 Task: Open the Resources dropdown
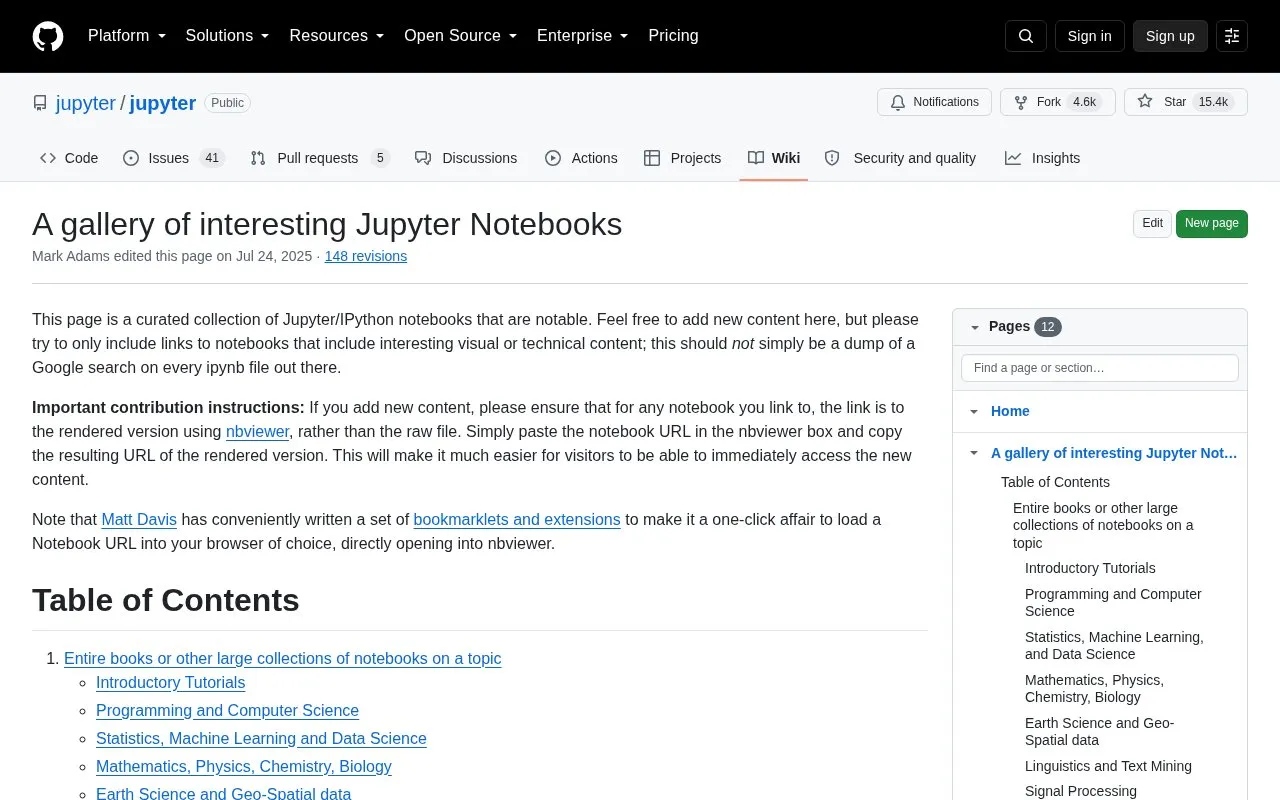[337, 36]
